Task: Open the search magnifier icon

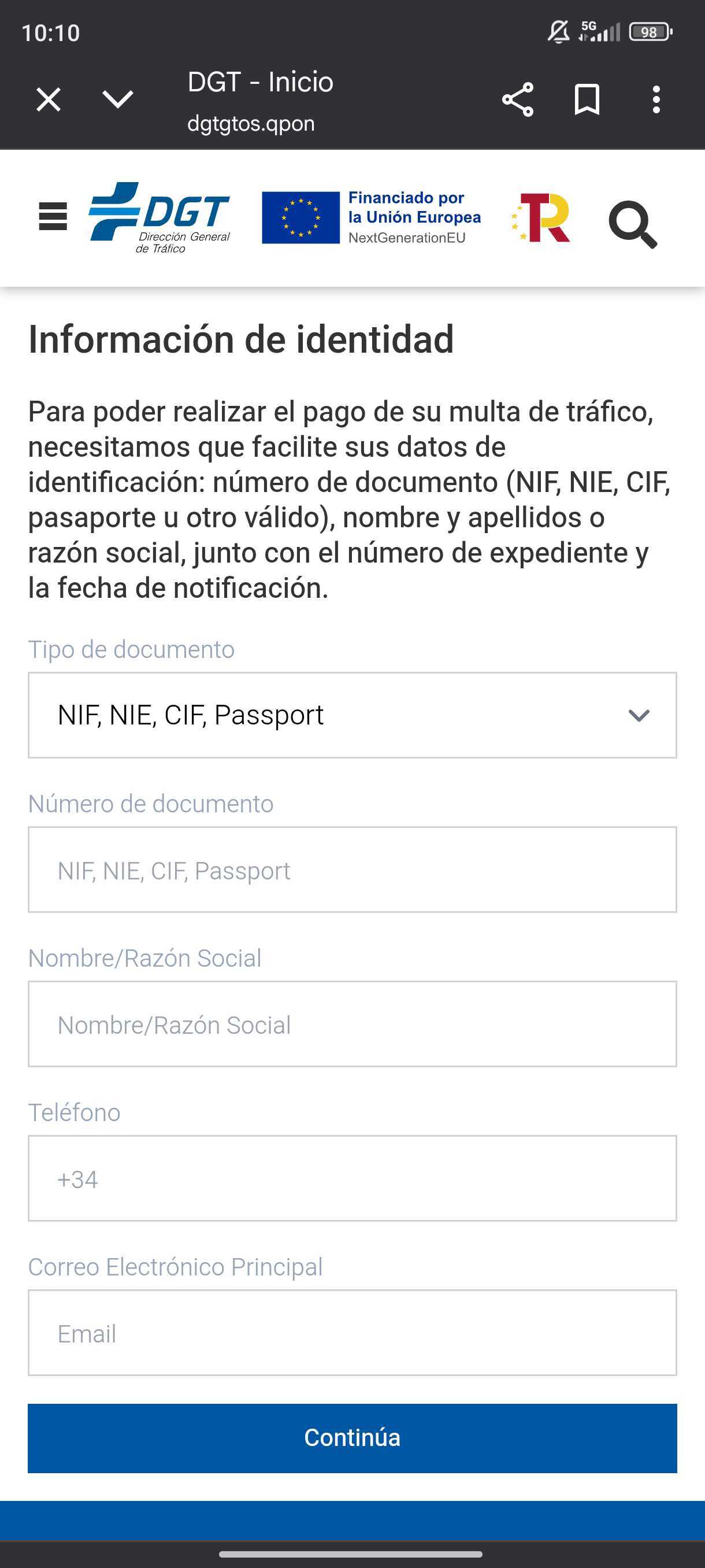Action: 633,223
